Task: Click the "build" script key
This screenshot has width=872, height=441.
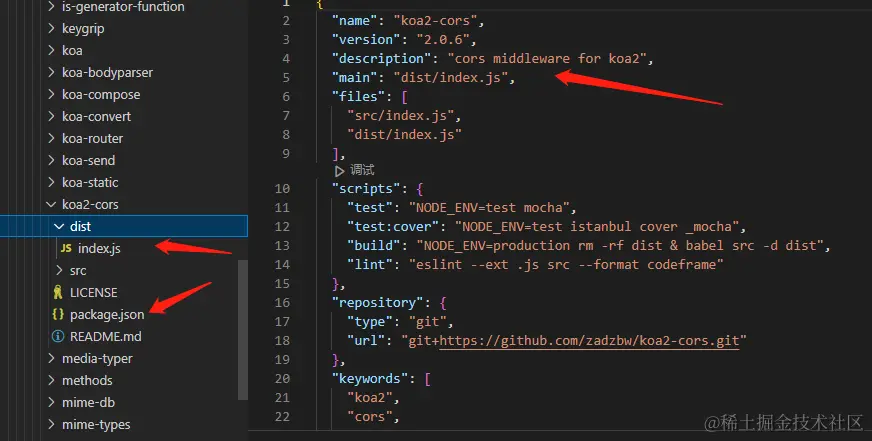Action: [374, 245]
